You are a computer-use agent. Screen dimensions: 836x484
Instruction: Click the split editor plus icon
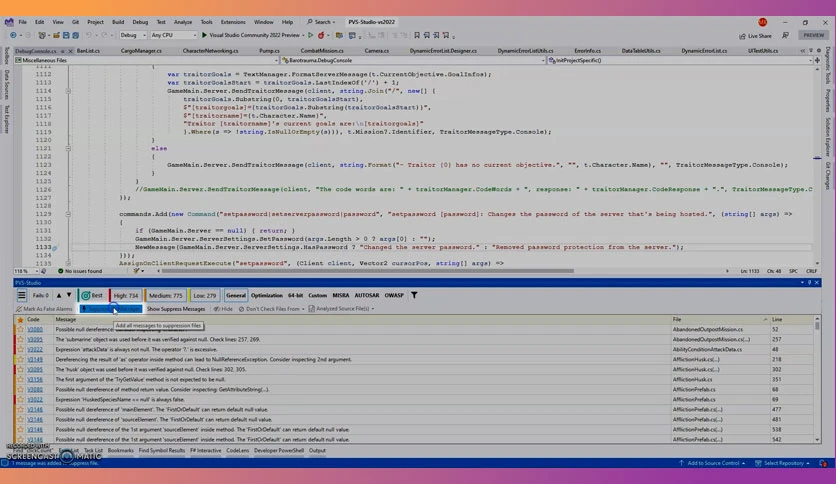(x=817, y=60)
